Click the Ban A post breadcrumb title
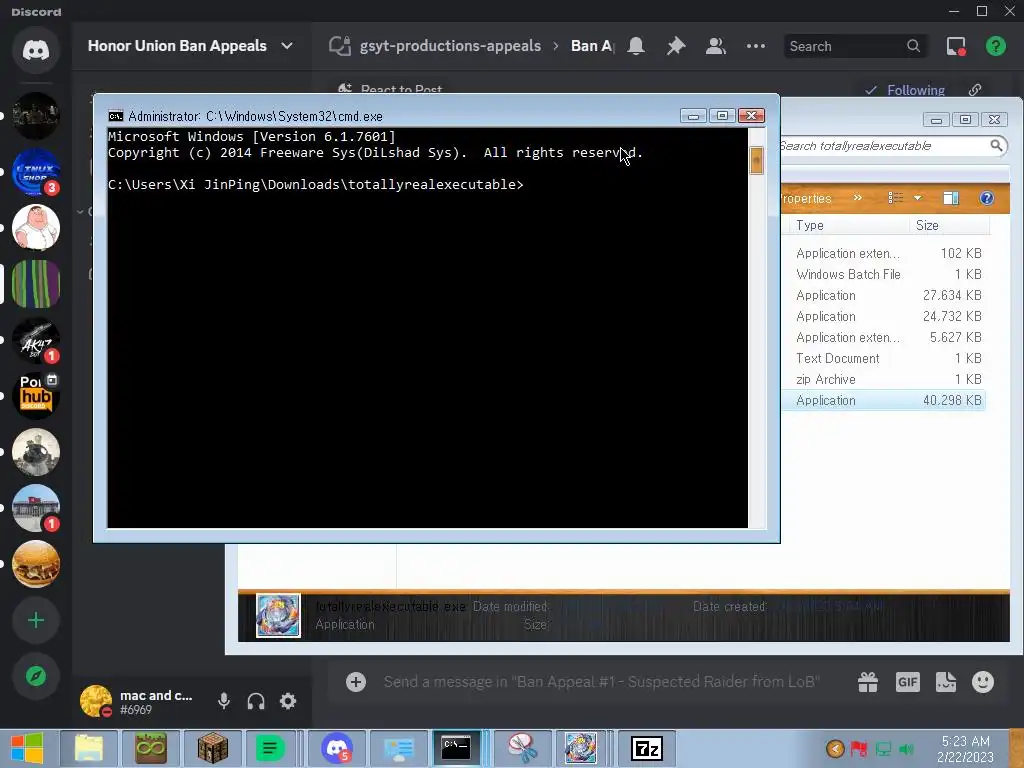 click(x=592, y=46)
